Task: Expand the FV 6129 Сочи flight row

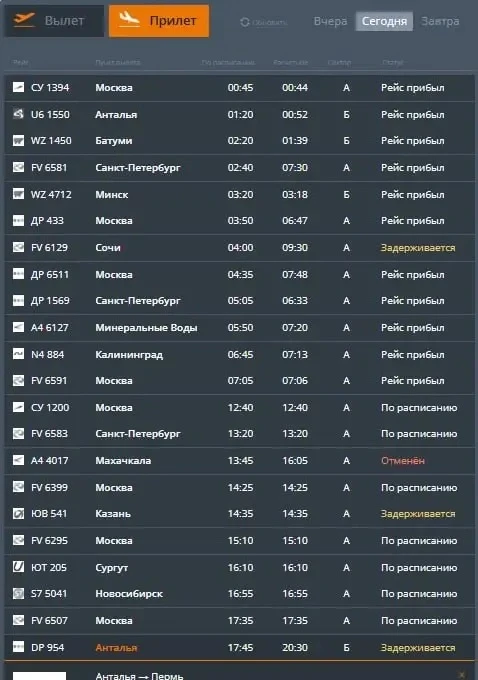Action: point(239,248)
